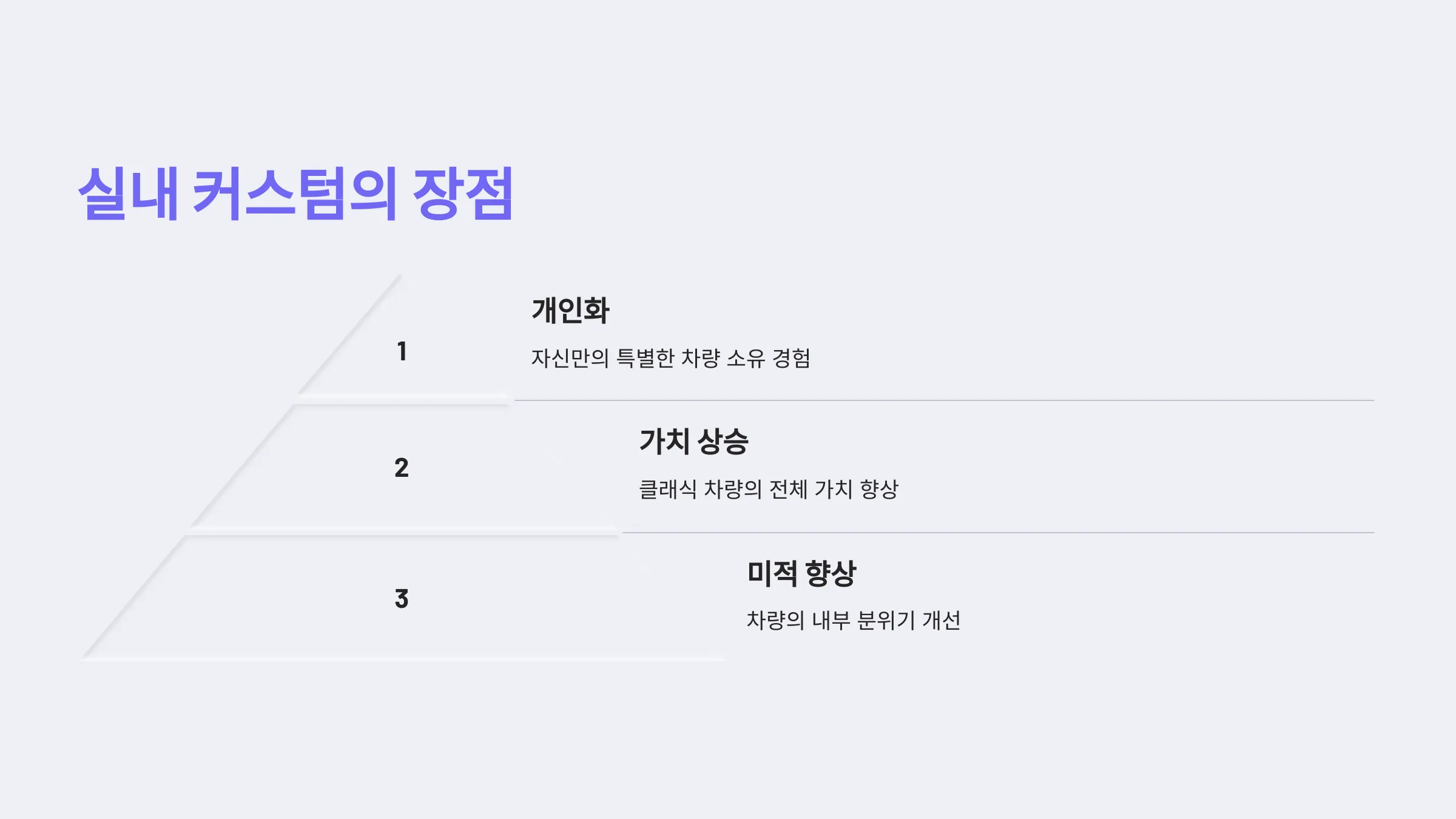This screenshot has height=819, width=1456.
Task: Click the text 클래식 차량의 전체 가치 향상
Action: coord(769,489)
